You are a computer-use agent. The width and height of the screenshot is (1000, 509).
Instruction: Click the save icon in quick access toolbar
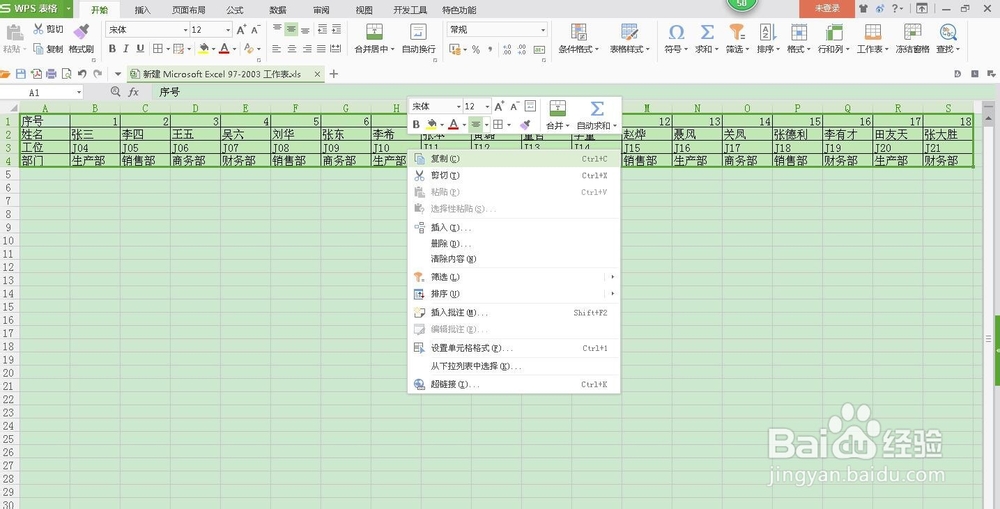click(x=21, y=74)
